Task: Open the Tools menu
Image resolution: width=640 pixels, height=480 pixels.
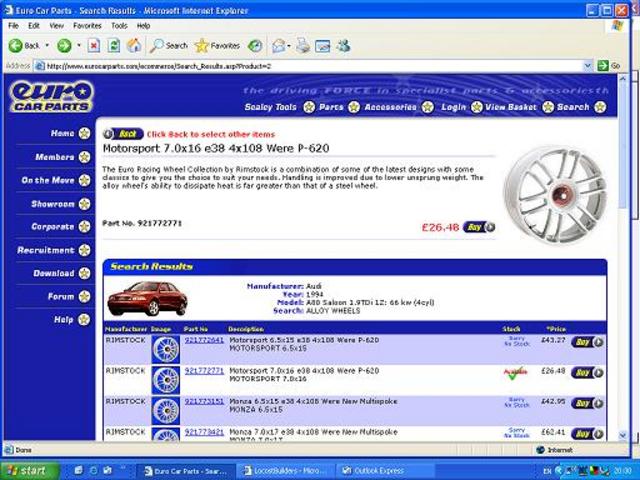Action: click(119, 26)
